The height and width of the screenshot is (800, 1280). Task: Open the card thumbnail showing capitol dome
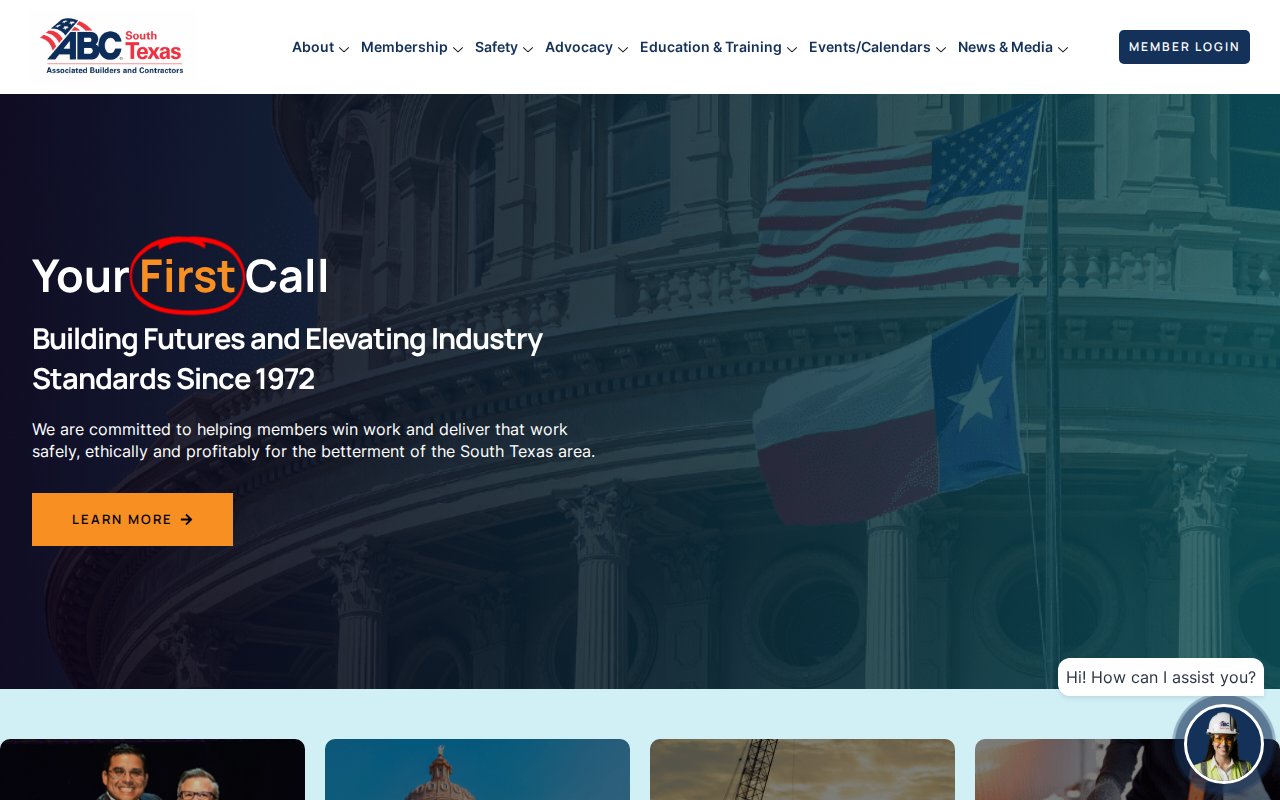coord(477,770)
